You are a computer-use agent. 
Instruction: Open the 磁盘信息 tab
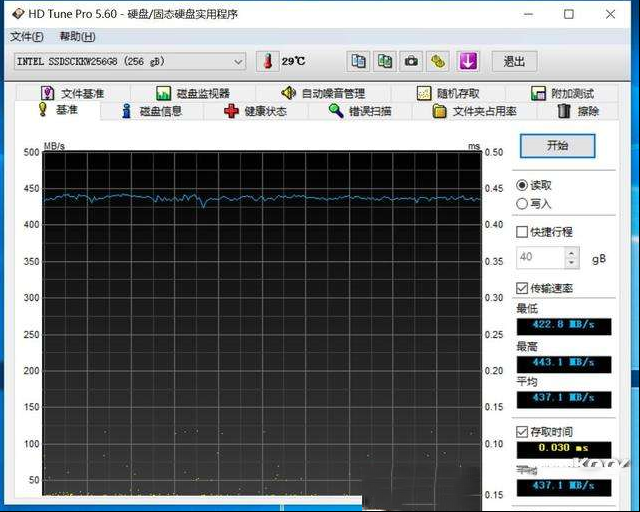click(x=152, y=111)
